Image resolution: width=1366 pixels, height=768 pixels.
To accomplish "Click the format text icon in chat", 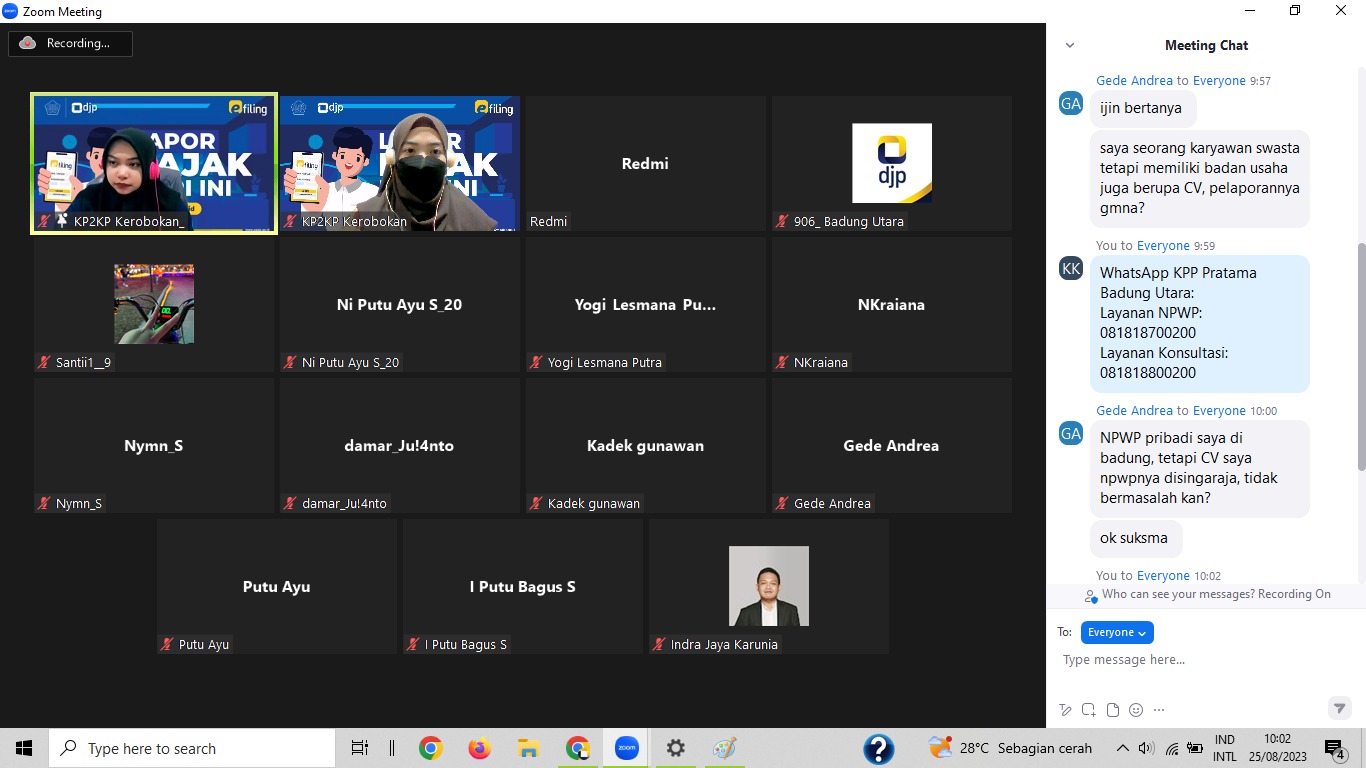I will click(1065, 710).
